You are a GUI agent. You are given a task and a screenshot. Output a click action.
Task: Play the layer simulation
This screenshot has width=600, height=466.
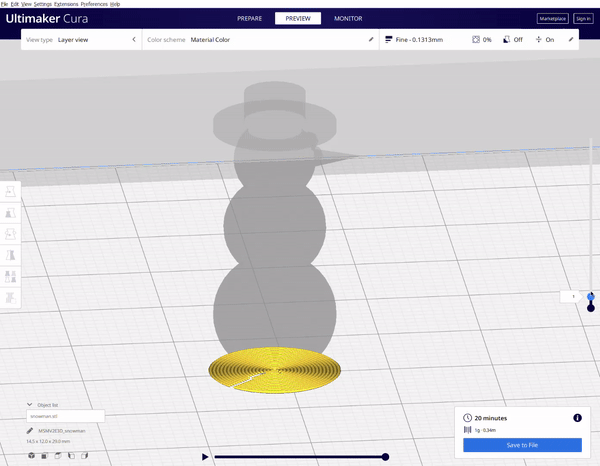point(205,456)
